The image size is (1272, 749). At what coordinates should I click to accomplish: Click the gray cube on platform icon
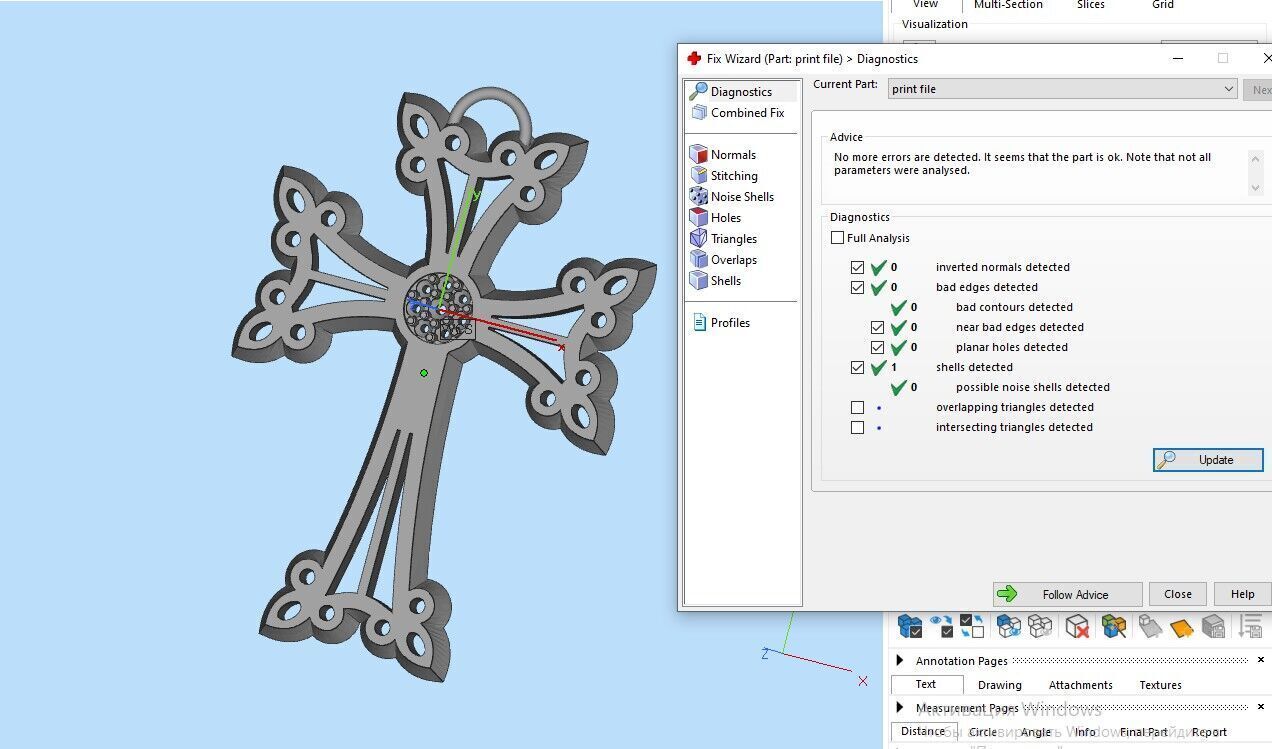1150,626
